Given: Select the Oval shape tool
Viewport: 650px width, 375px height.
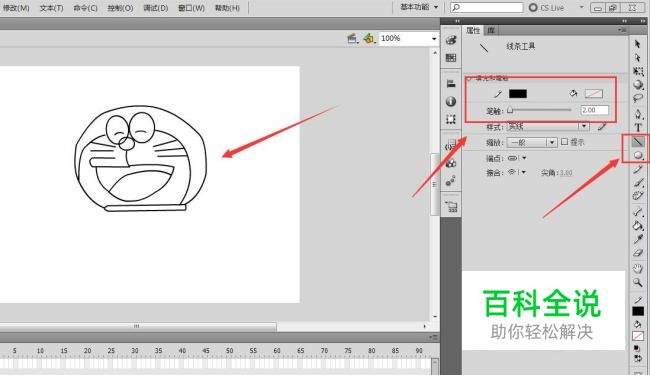Looking at the screenshot, I should [x=638, y=155].
